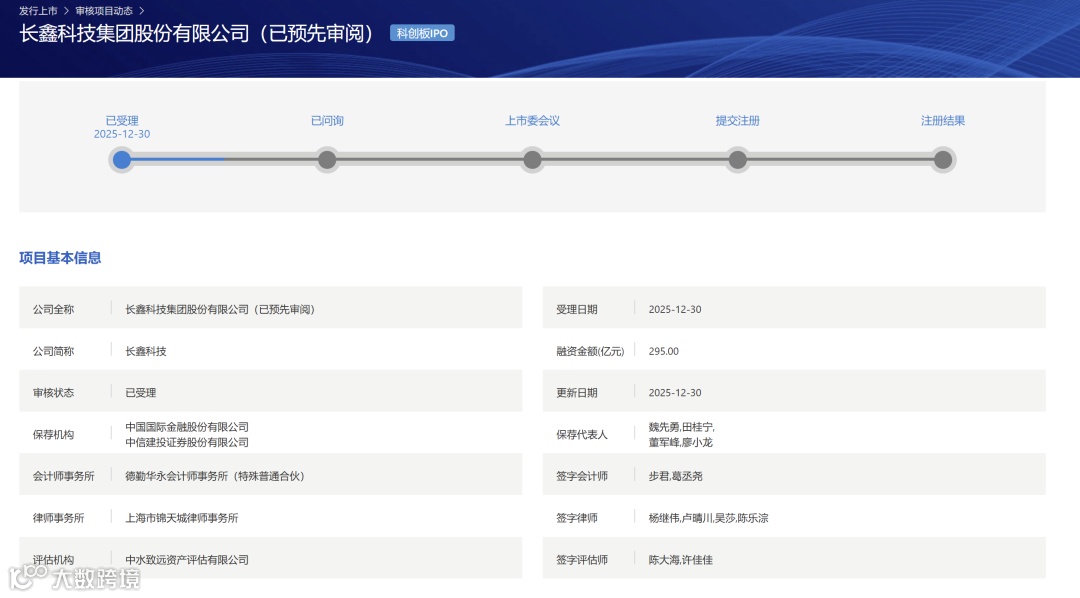
Task: Select the 上市委会议 stage label
Action: [x=532, y=121]
